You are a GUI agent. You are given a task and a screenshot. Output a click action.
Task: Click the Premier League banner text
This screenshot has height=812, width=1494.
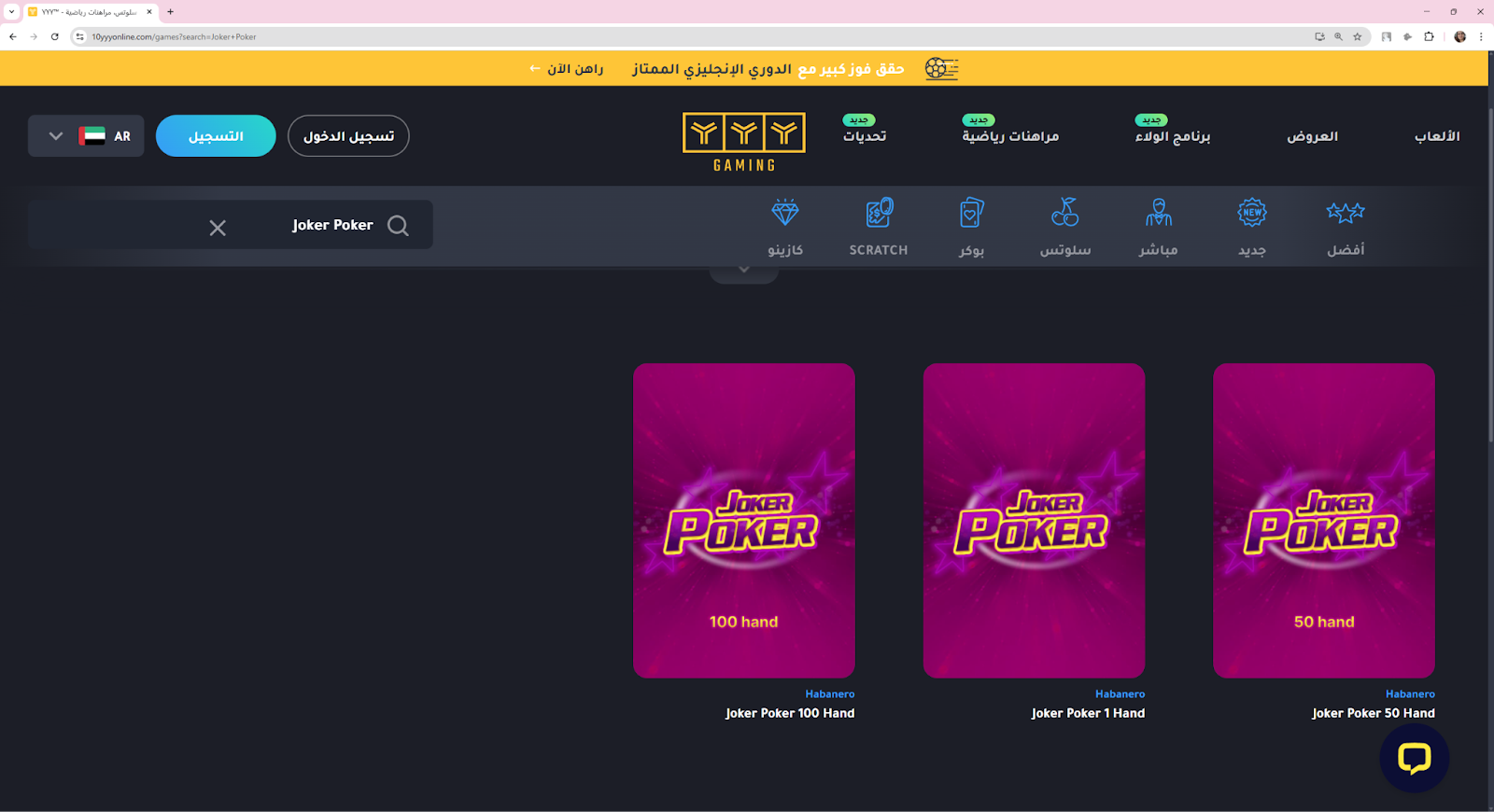click(x=768, y=69)
